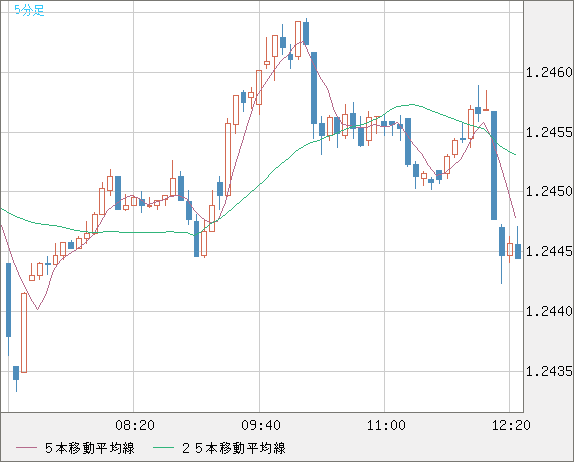
Task: Click the 1.2445 price axis label
Action: point(549,251)
